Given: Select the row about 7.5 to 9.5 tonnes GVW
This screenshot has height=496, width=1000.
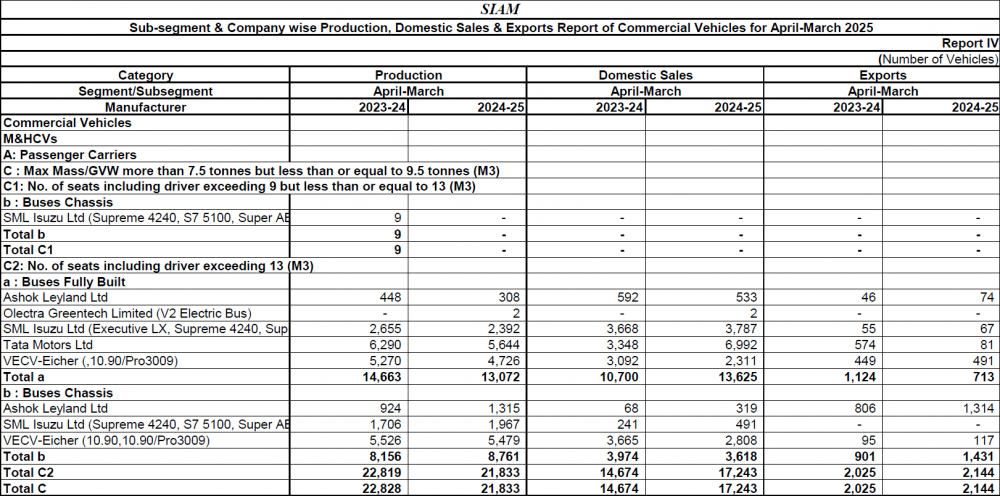Looking at the screenshot, I should [x=251, y=170].
